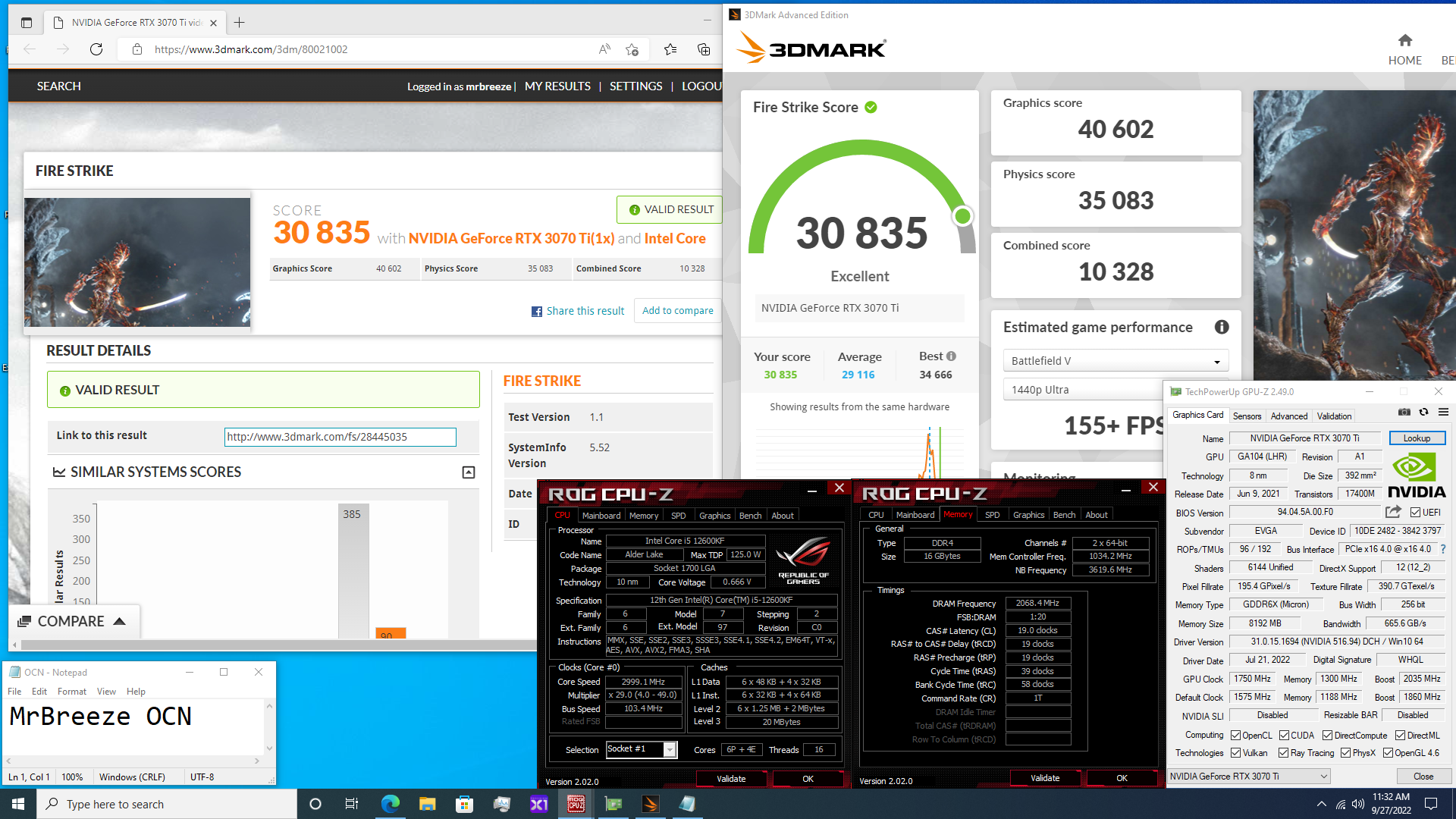Open the GPU-Z hamburger menu

point(1443,413)
